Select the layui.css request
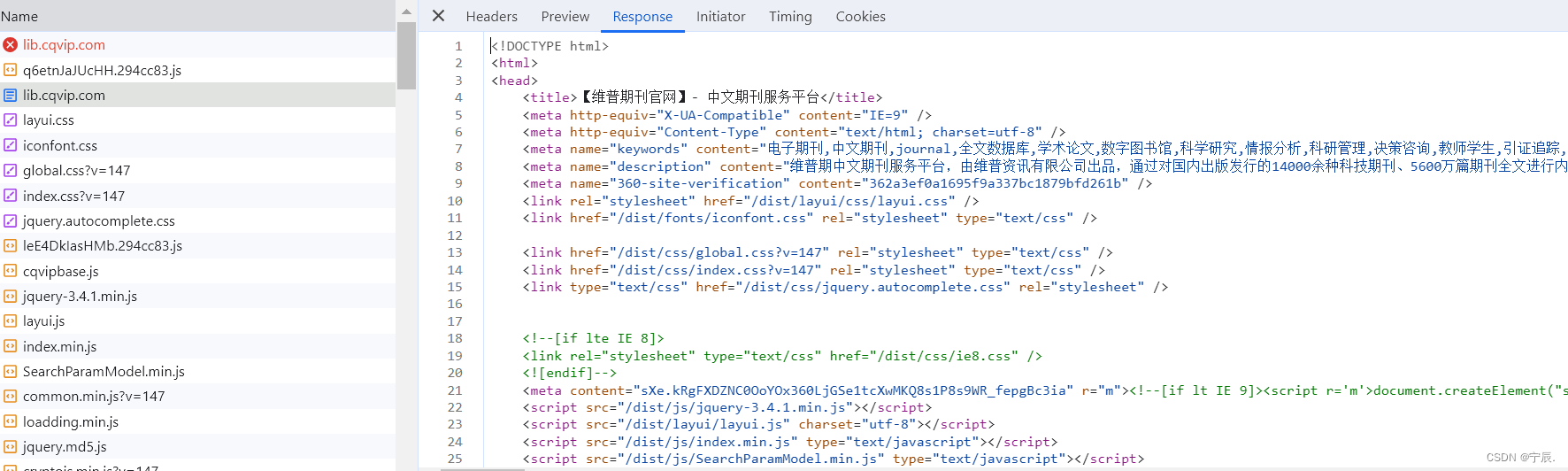The width and height of the screenshot is (1568, 471). coord(197,120)
